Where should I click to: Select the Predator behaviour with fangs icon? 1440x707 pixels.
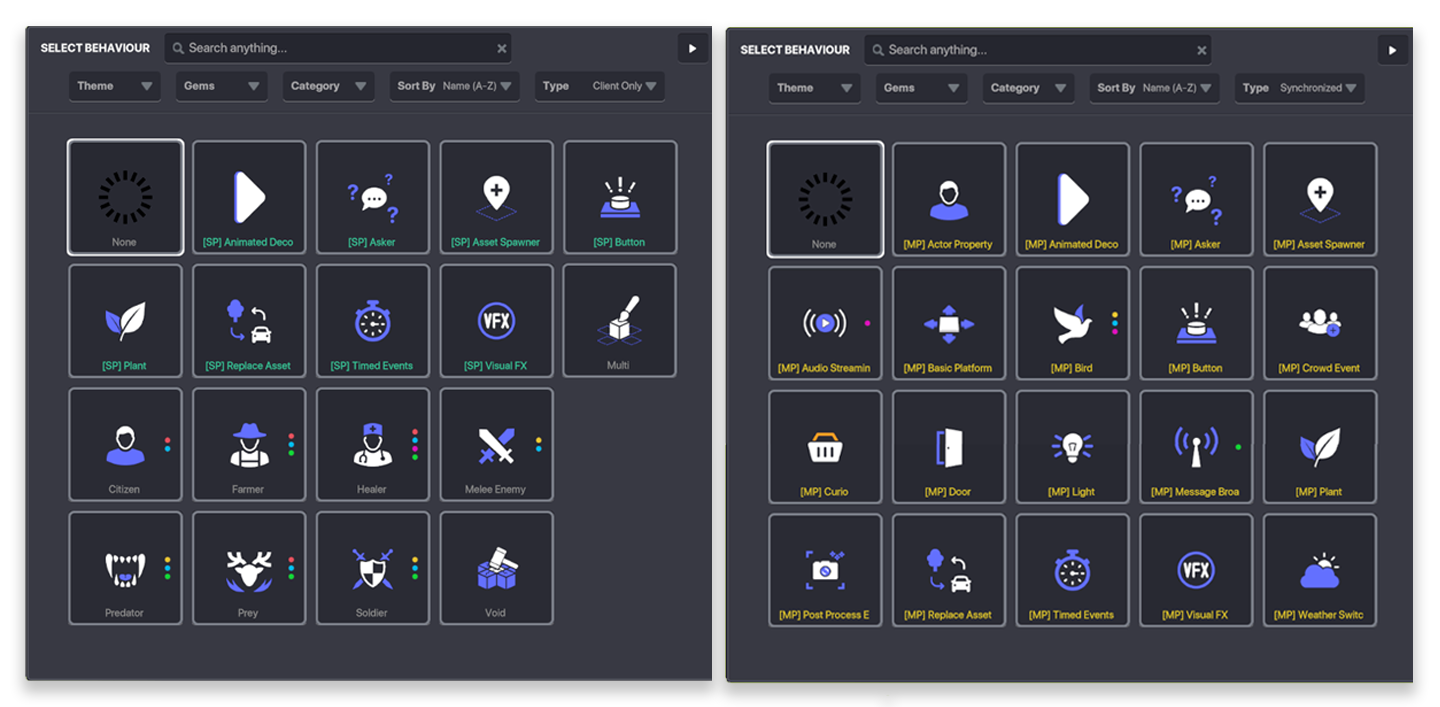tap(125, 568)
